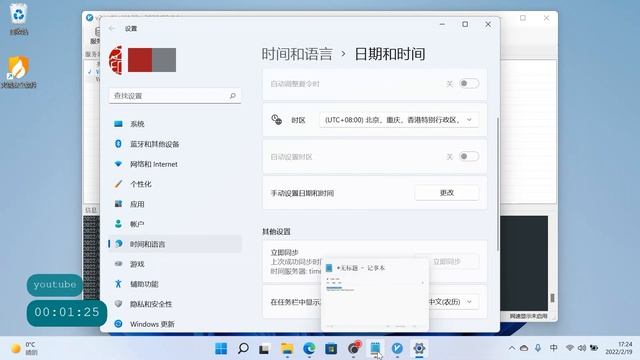This screenshot has height=360, width=640.
Task: Open the 时区 UTC+08:00 dropdown
Action: (399, 120)
